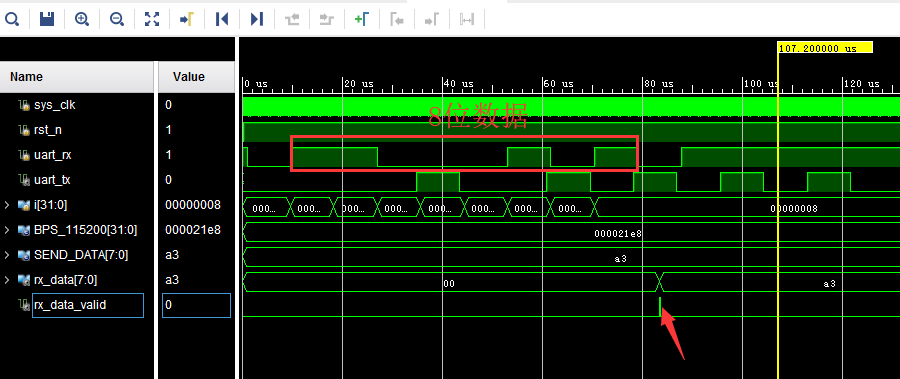Expand the i[31:0] bus signal
This screenshot has height=379, width=900.
[x=7, y=204]
